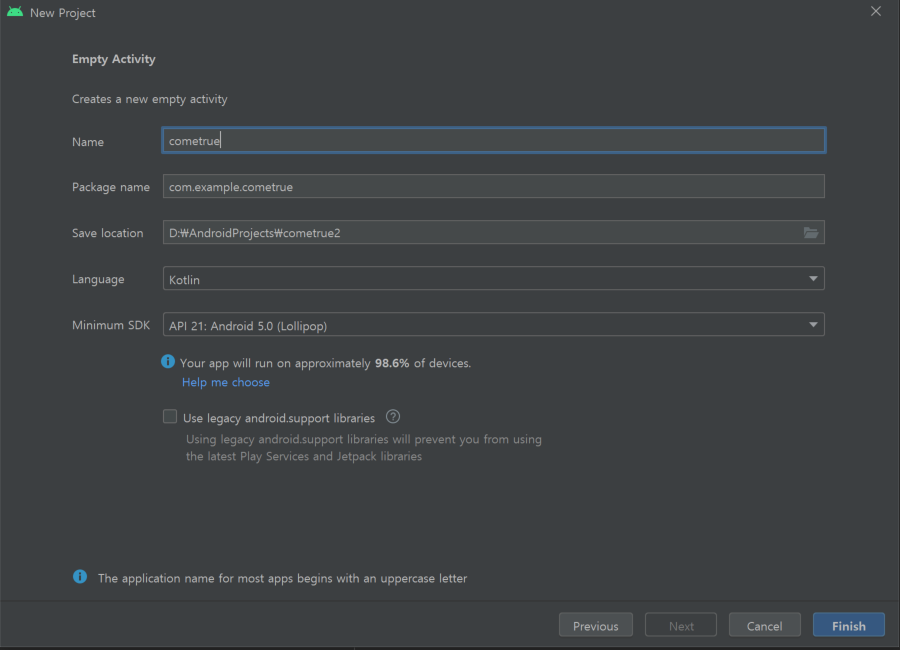Expand the Minimum SDK dropdown

pos(494,324)
